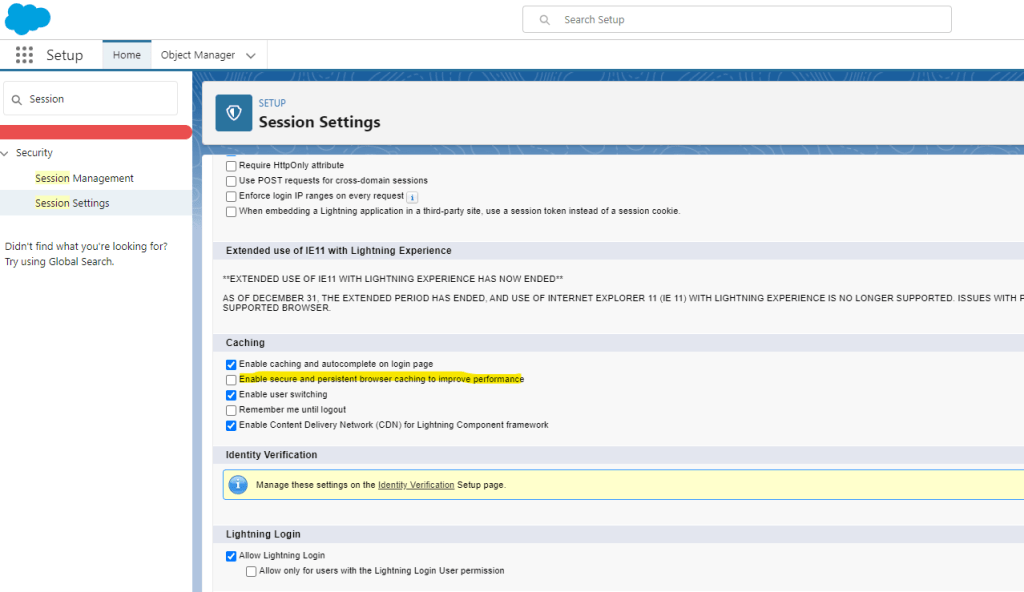Open the Object Manager dropdown chevron
1024x592 pixels.
(251, 56)
